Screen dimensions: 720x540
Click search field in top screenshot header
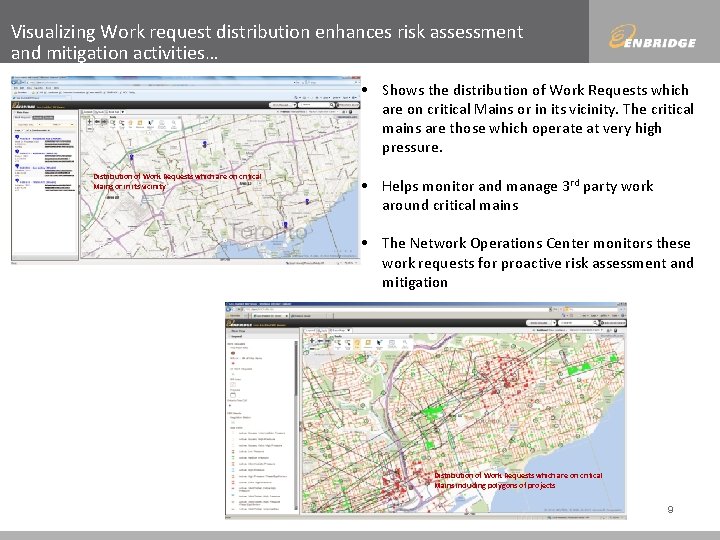[x=314, y=105]
